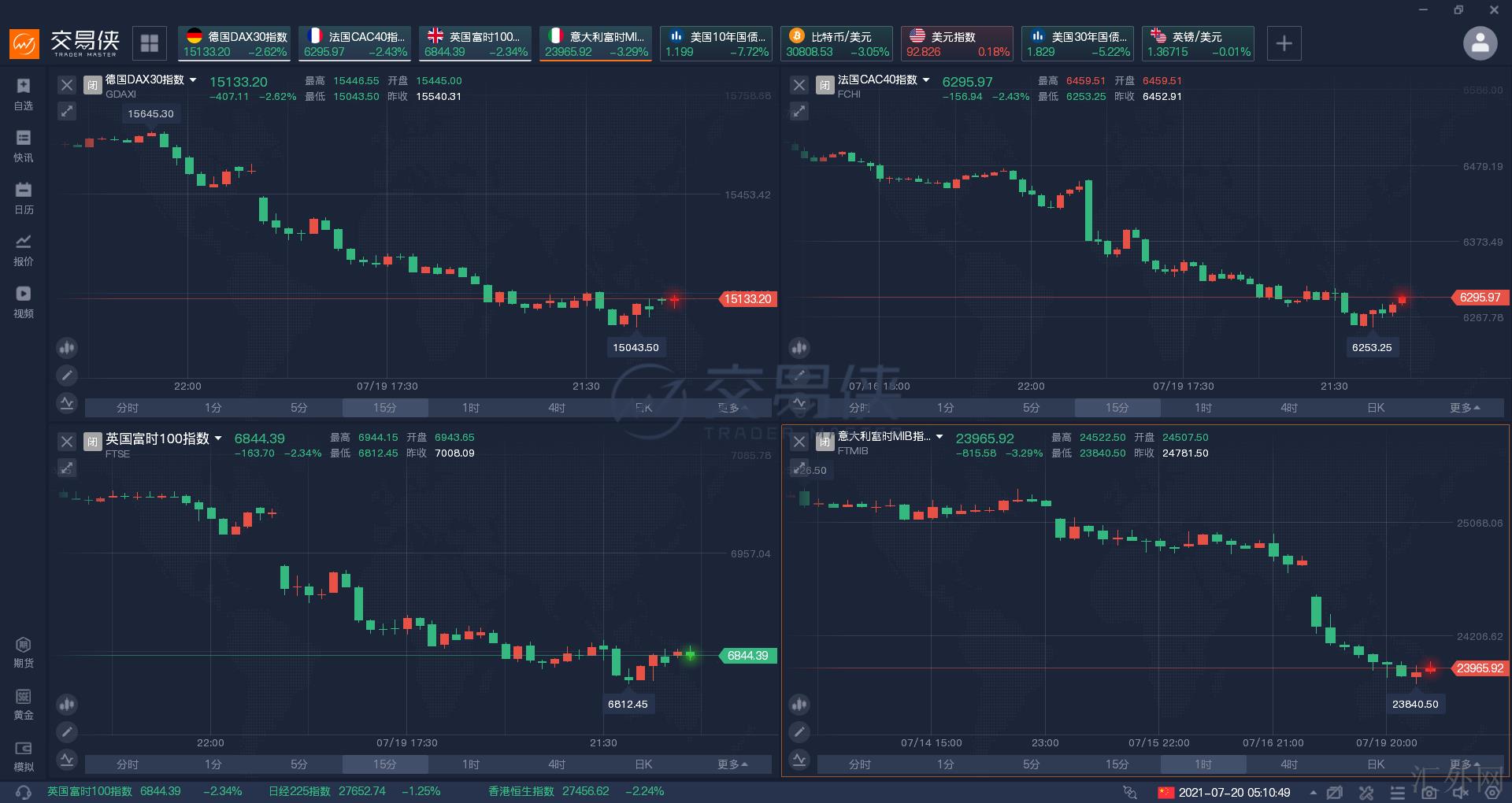Click 香港恒生指数 in the bottom status bar

pyautogui.click(x=521, y=791)
